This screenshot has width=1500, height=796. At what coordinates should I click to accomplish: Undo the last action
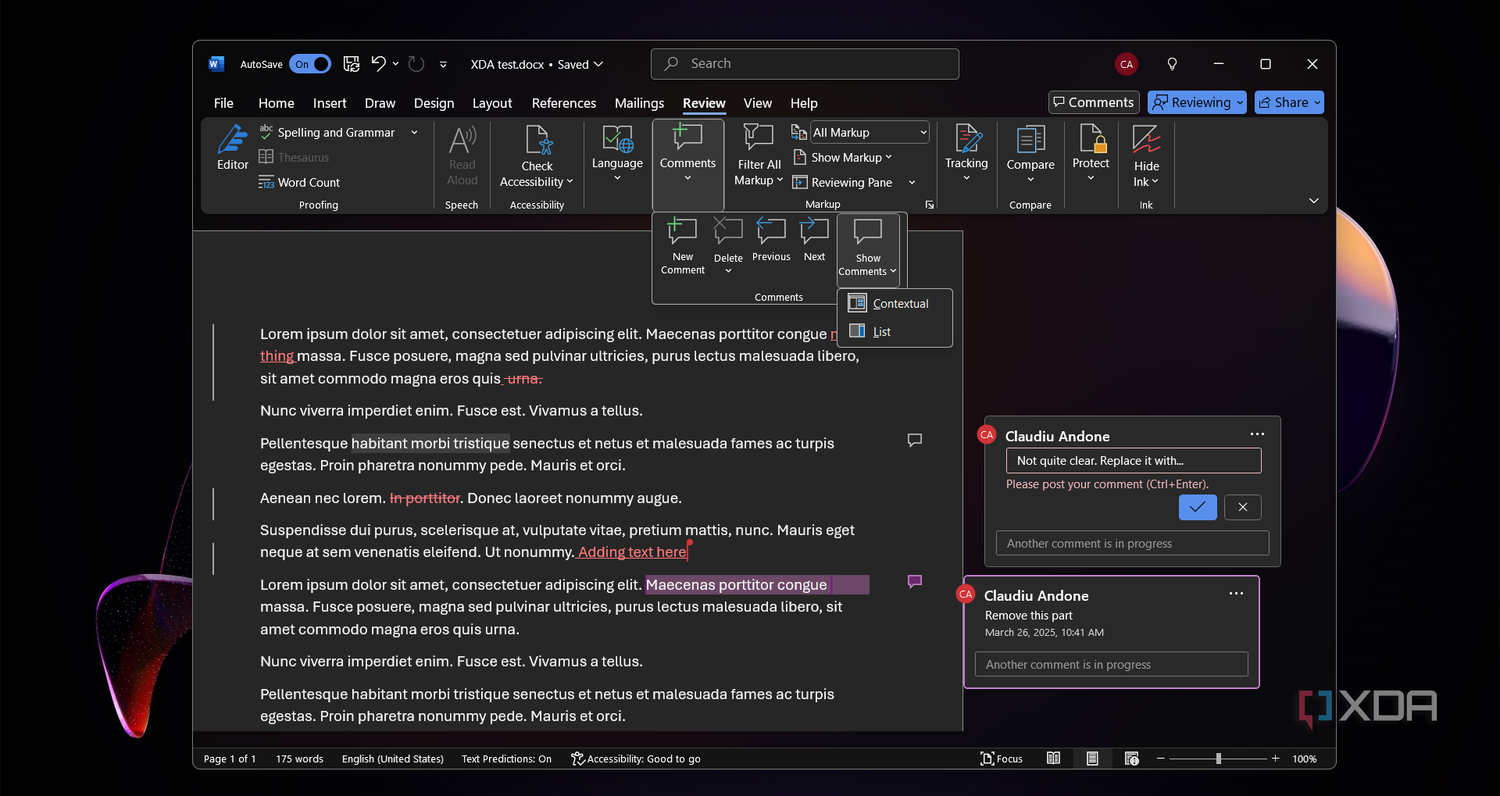tap(378, 64)
